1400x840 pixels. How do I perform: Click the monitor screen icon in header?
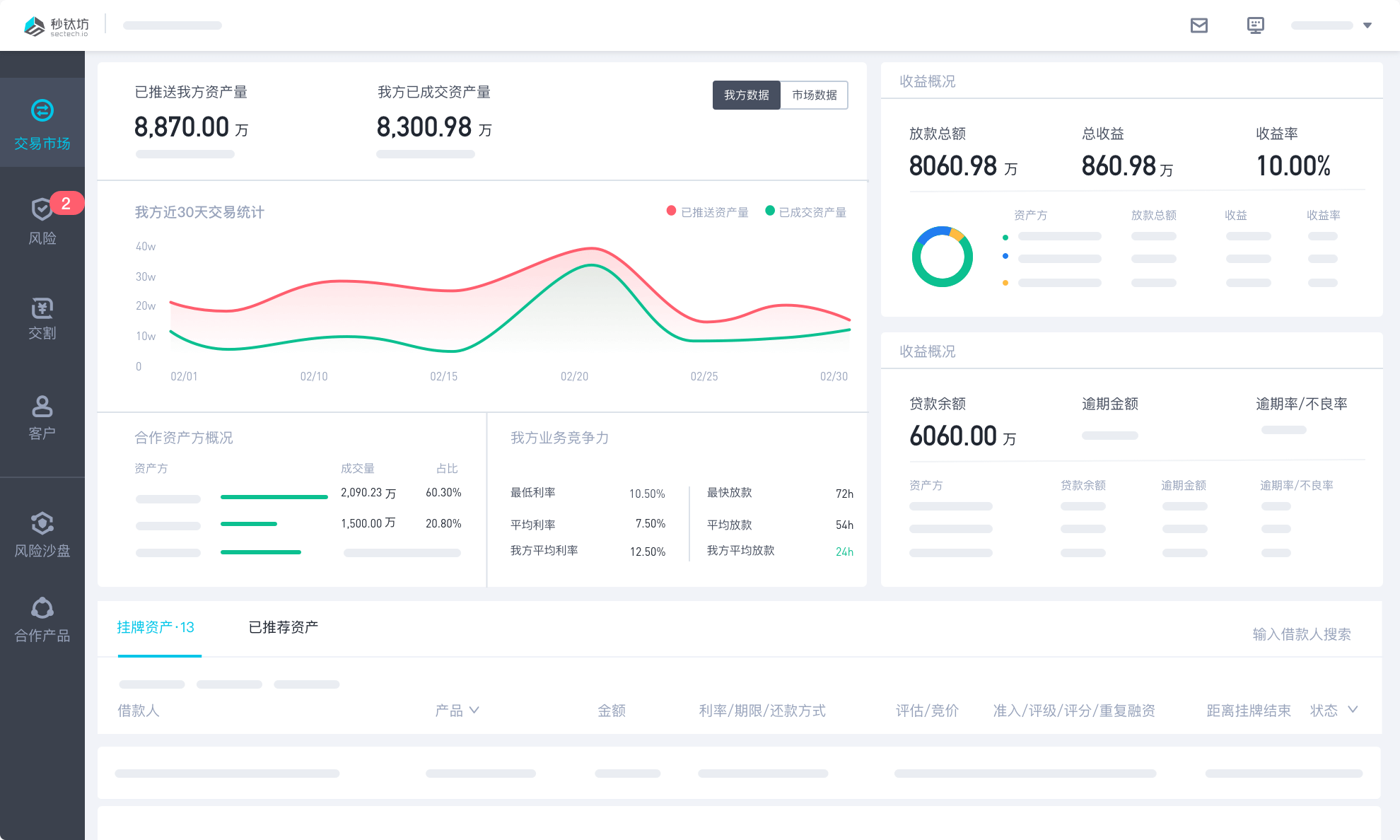(x=1255, y=25)
